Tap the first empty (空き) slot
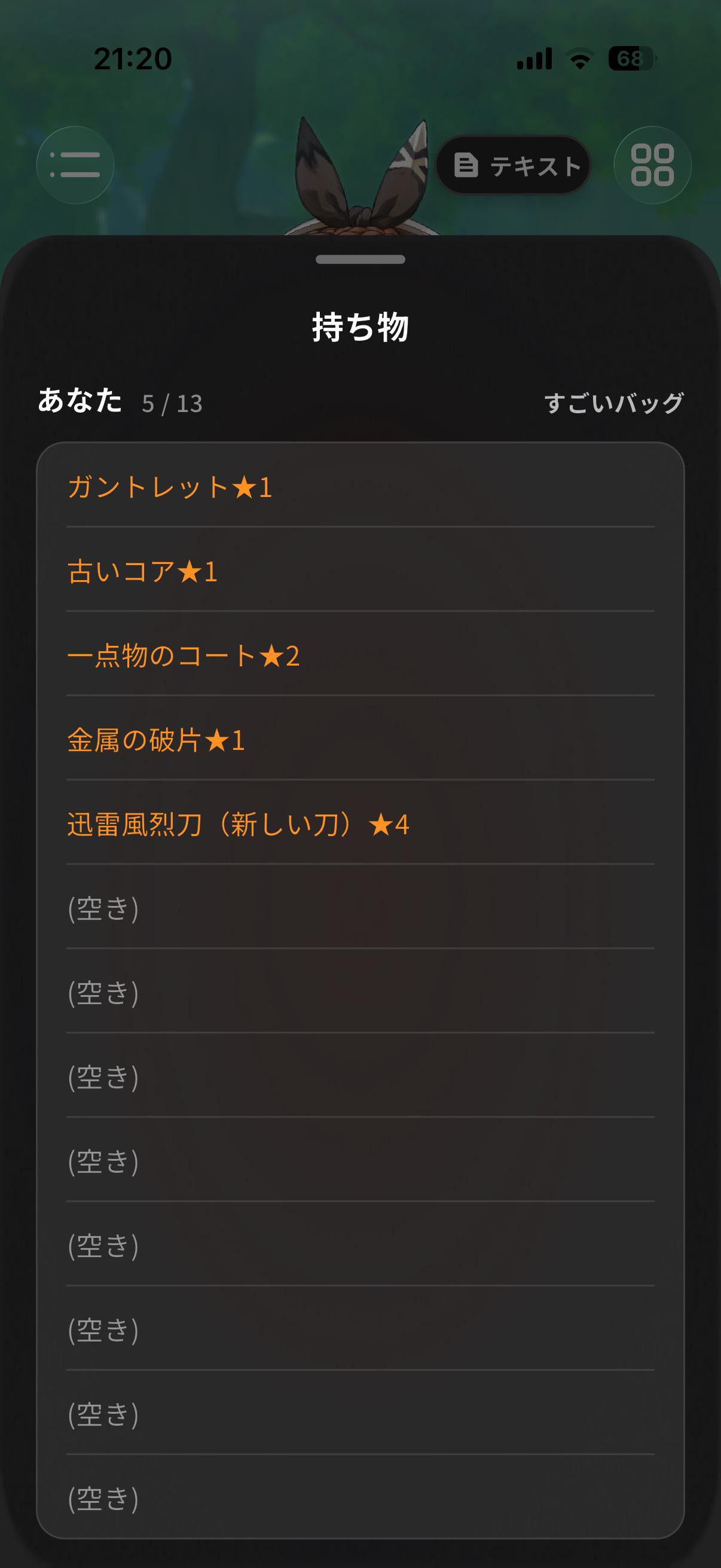This screenshot has width=721, height=1568. coord(360,908)
